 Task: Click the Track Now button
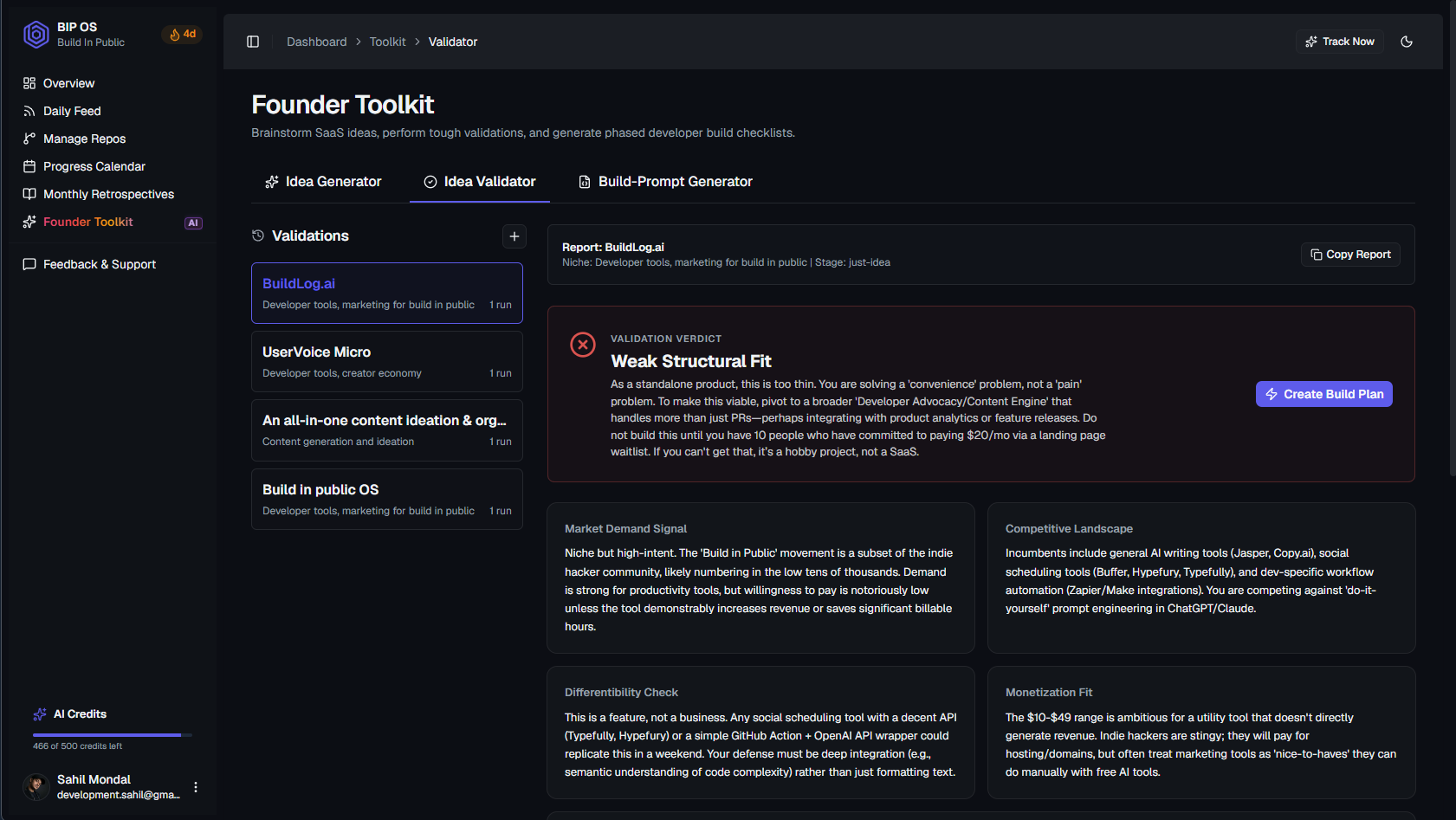(1340, 42)
